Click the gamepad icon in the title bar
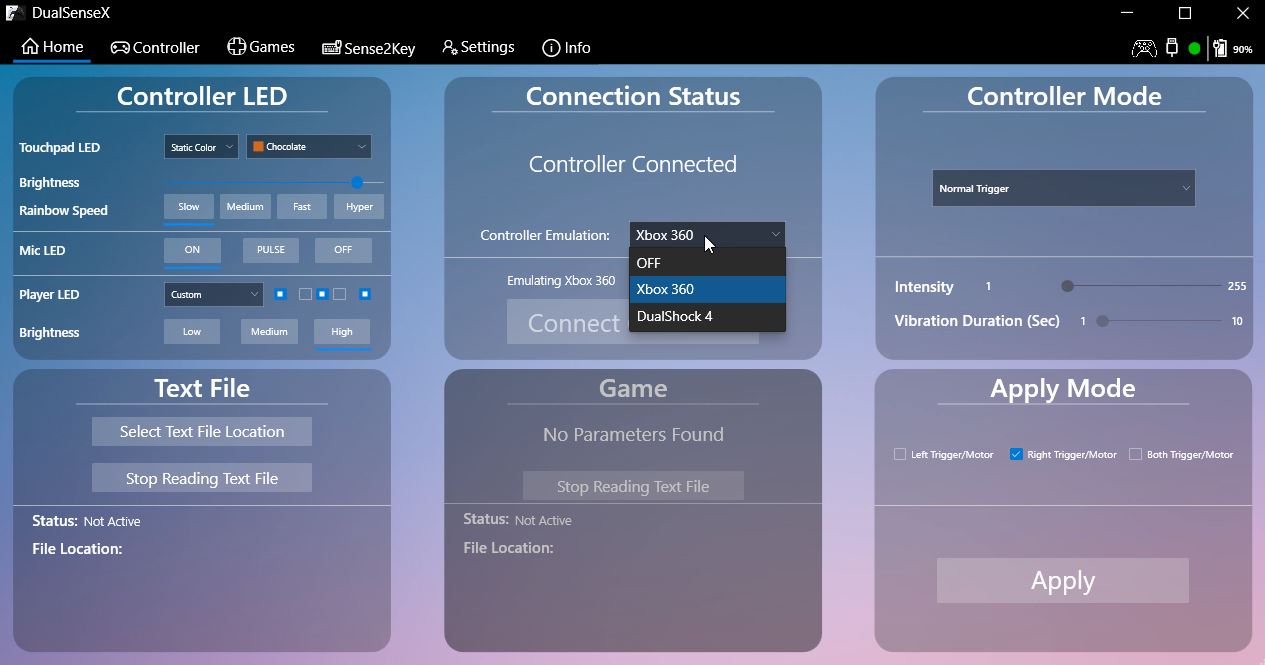The image size is (1265, 665). 1143,47
